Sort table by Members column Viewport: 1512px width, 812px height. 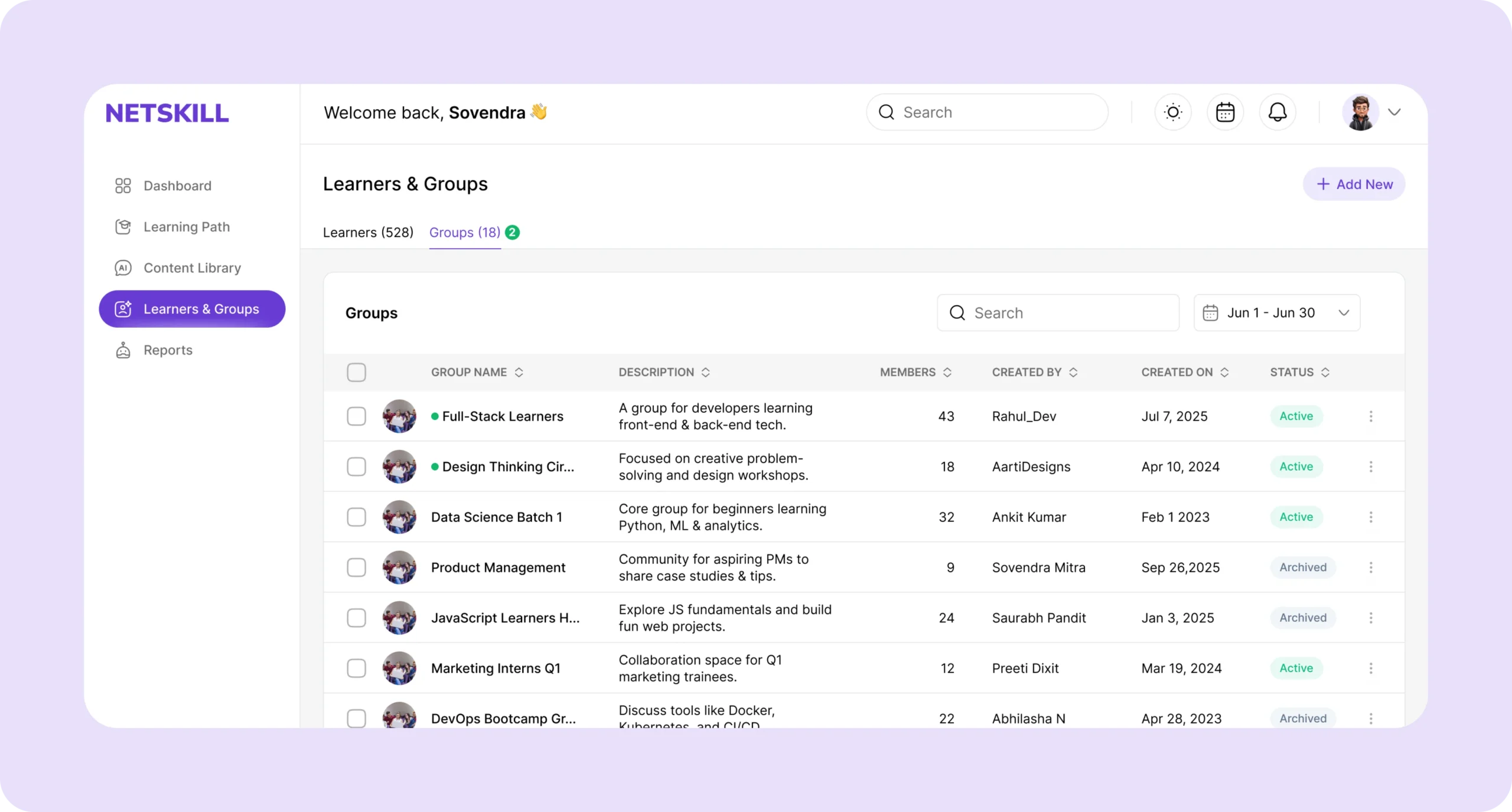point(947,373)
